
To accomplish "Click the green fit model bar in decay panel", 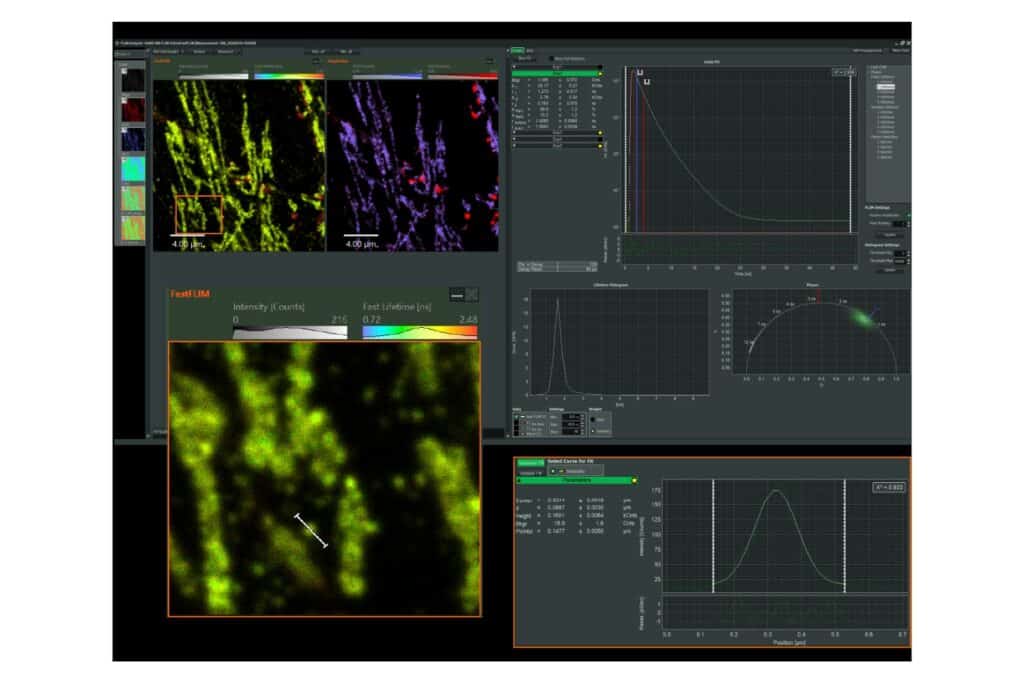I will pyautogui.click(x=555, y=74).
